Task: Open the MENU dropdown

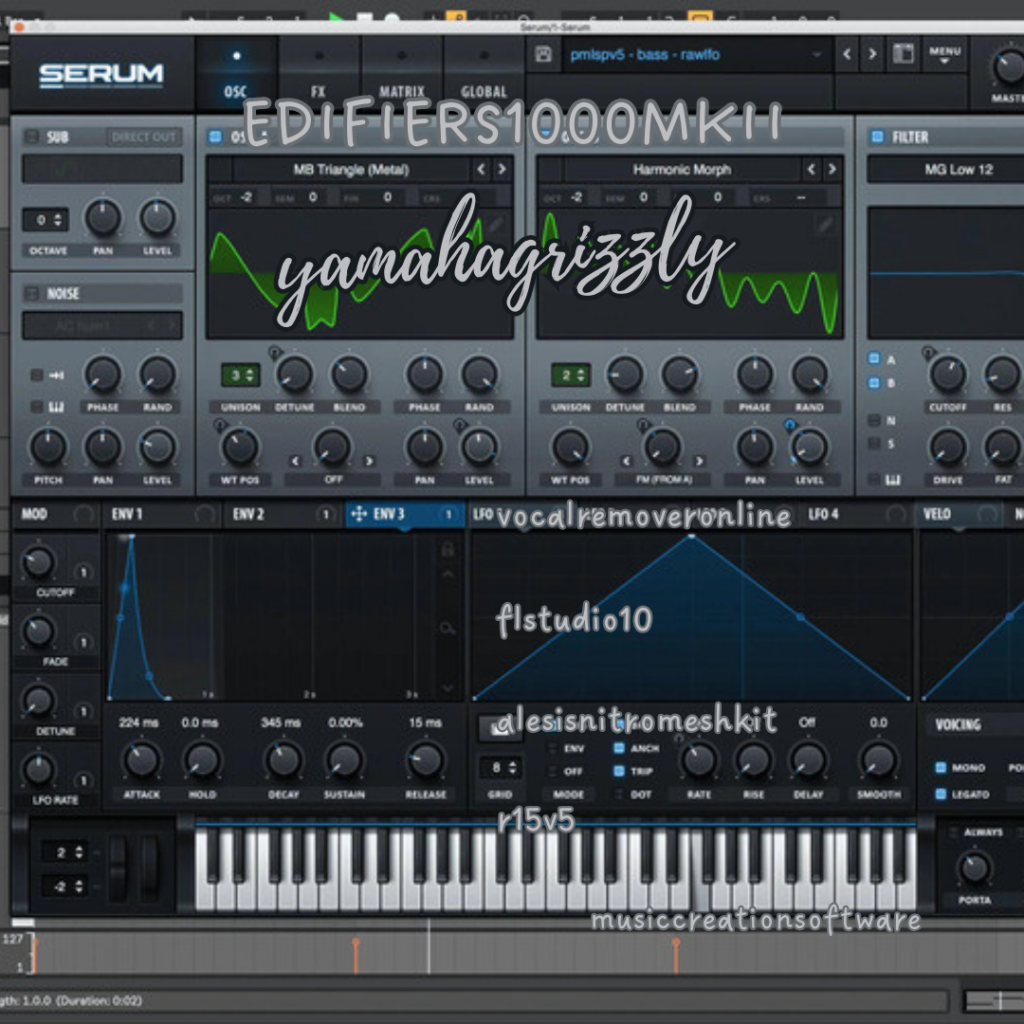Action: tap(944, 54)
